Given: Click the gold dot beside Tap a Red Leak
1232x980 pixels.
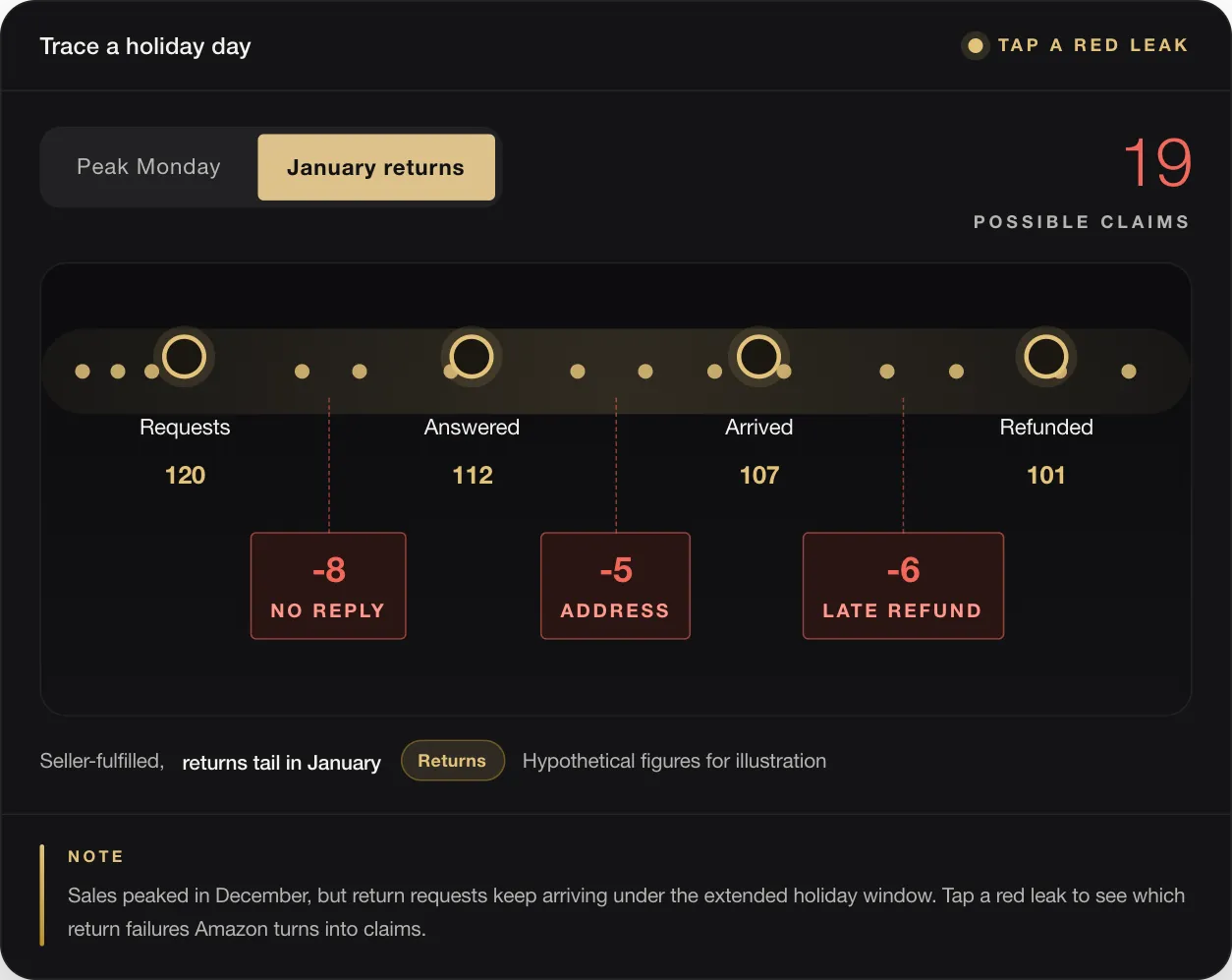Looking at the screenshot, I should [x=975, y=45].
